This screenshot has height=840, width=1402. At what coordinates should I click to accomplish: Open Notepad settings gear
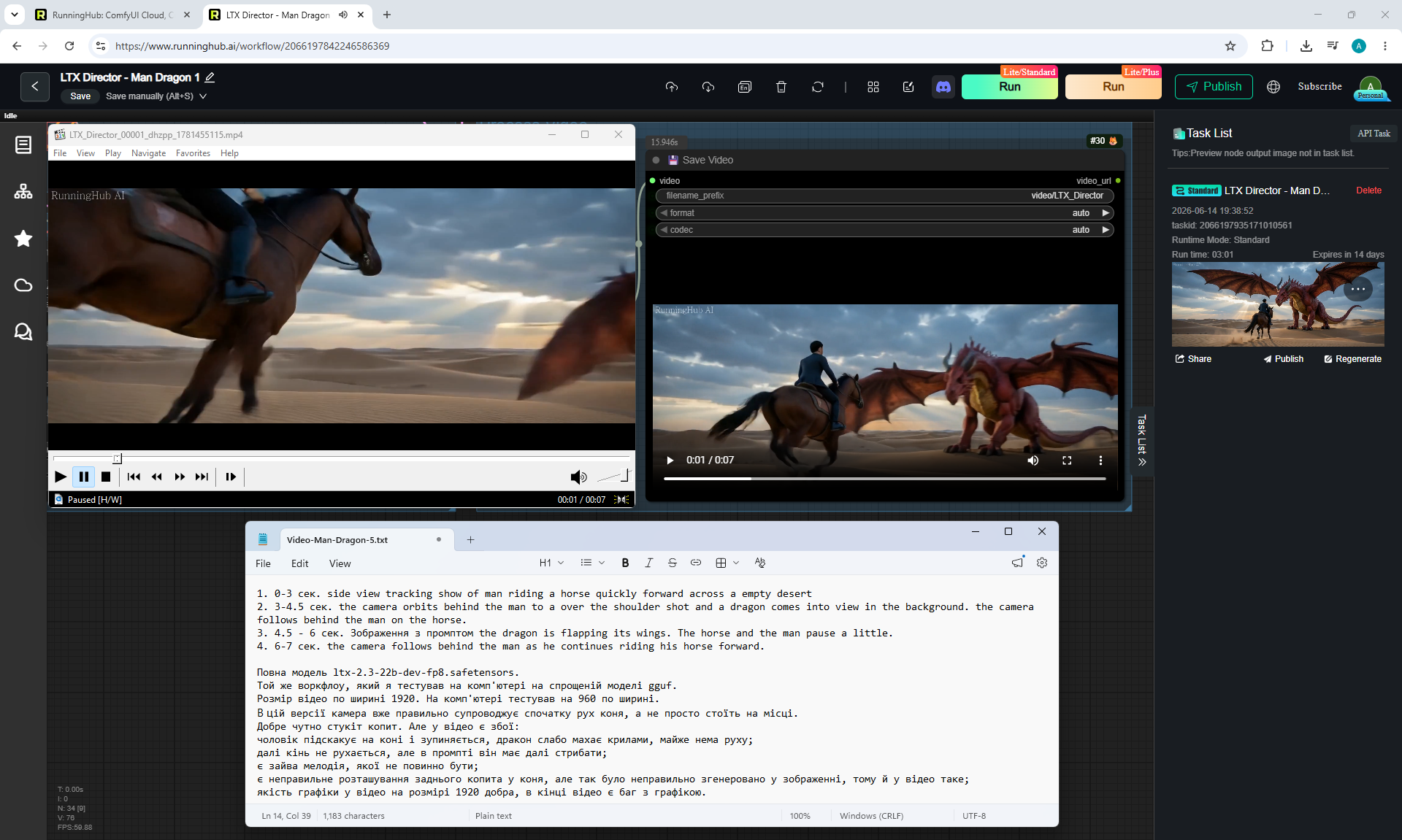(1042, 563)
